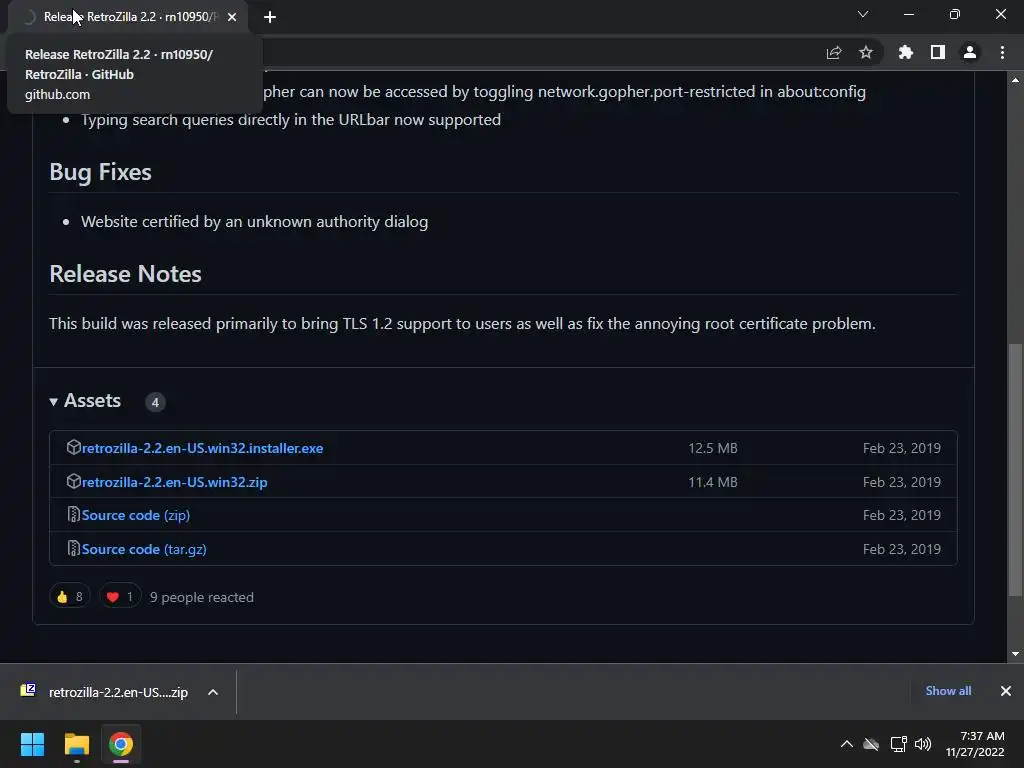Open a new browser tab
The image size is (1024, 768).
270,17
